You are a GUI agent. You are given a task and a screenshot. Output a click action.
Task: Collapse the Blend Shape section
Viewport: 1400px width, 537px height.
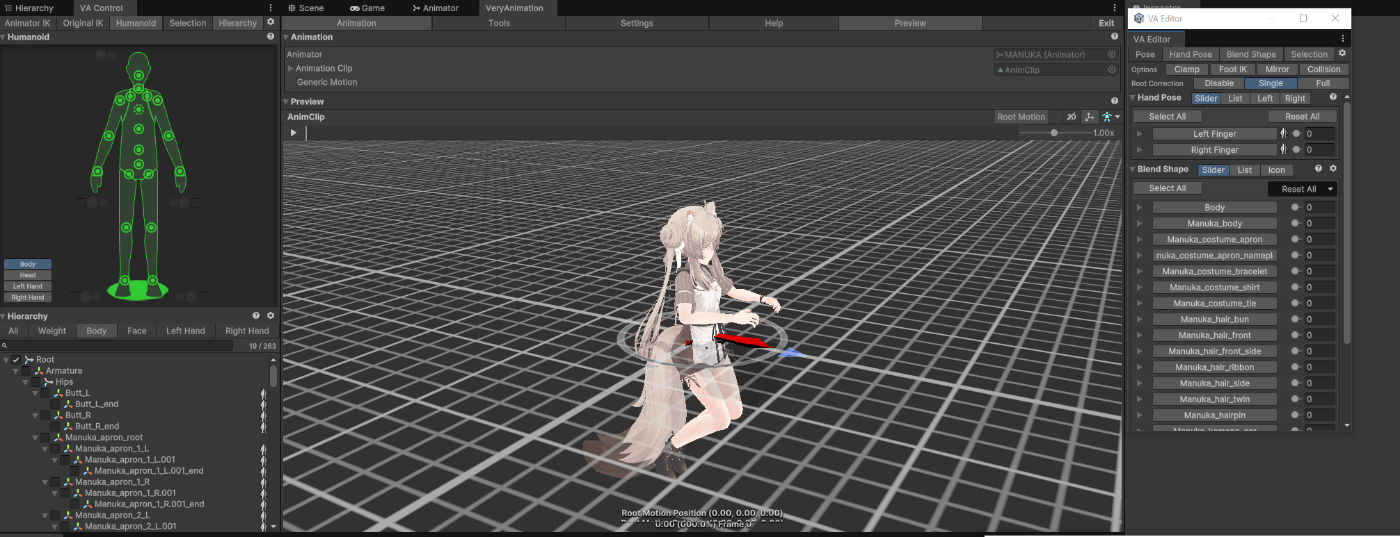(x=1133, y=169)
